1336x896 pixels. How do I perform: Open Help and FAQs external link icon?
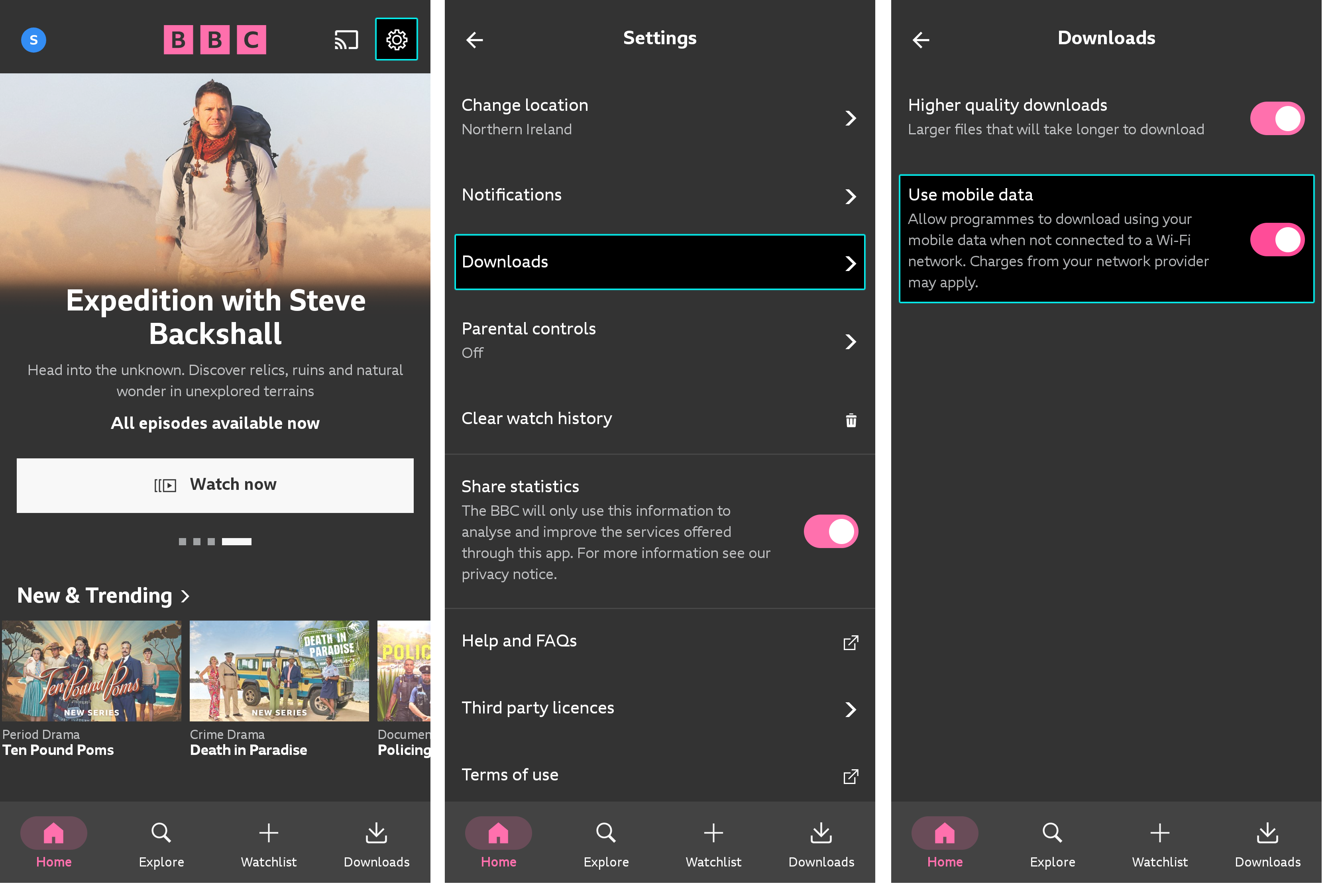click(x=850, y=642)
